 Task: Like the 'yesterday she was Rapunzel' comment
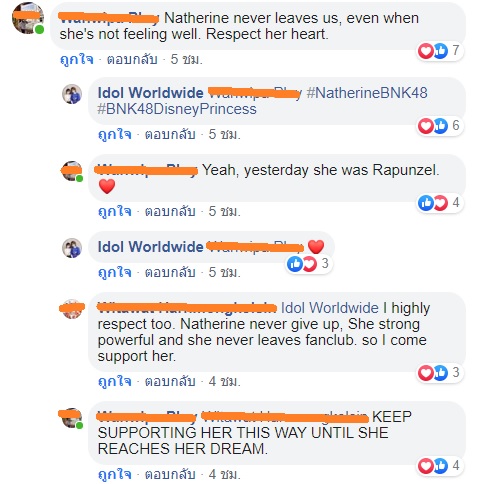tap(115, 211)
